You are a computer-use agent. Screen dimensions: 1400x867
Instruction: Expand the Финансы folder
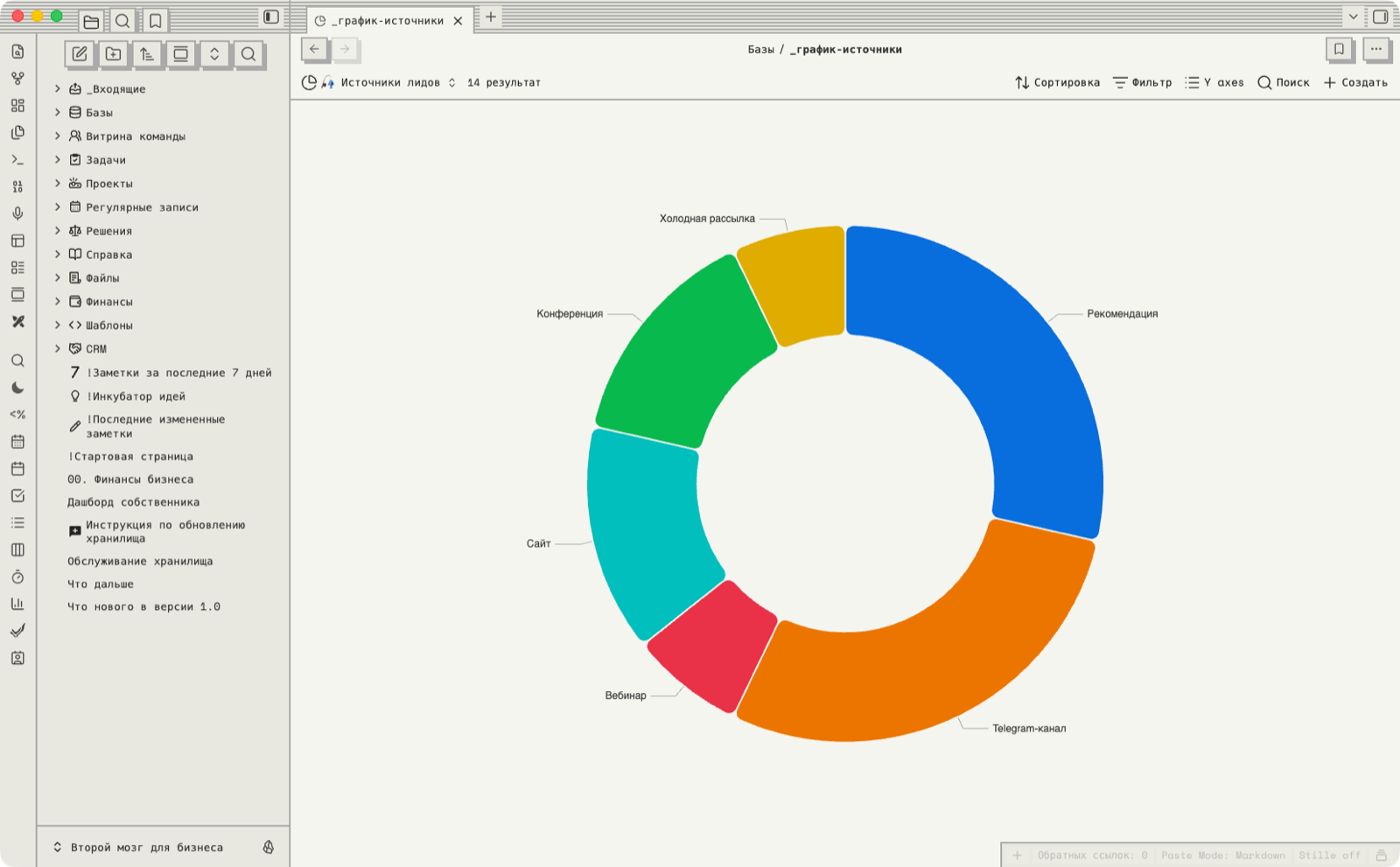pyautogui.click(x=58, y=301)
